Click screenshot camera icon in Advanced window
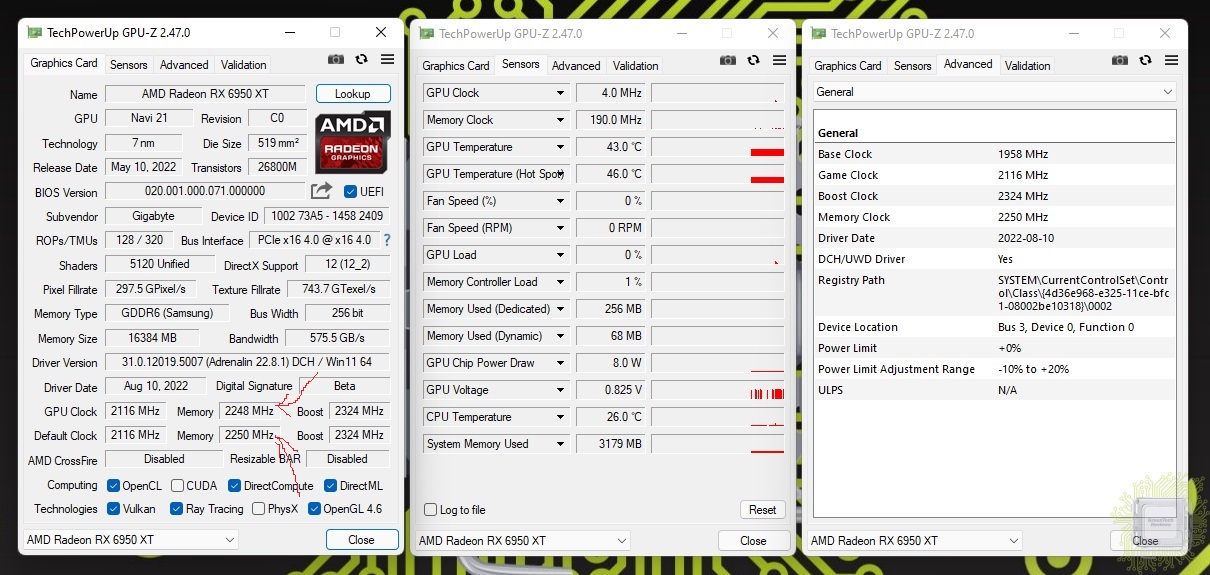The width and height of the screenshot is (1210, 575). click(x=1120, y=61)
